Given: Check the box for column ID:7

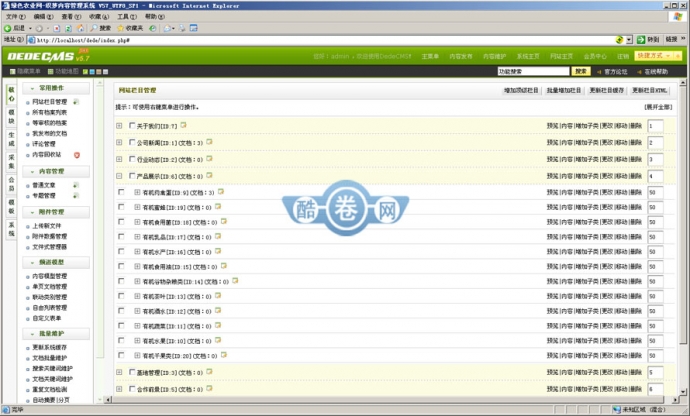Looking at the screenshot, I should tap(132, 125).
